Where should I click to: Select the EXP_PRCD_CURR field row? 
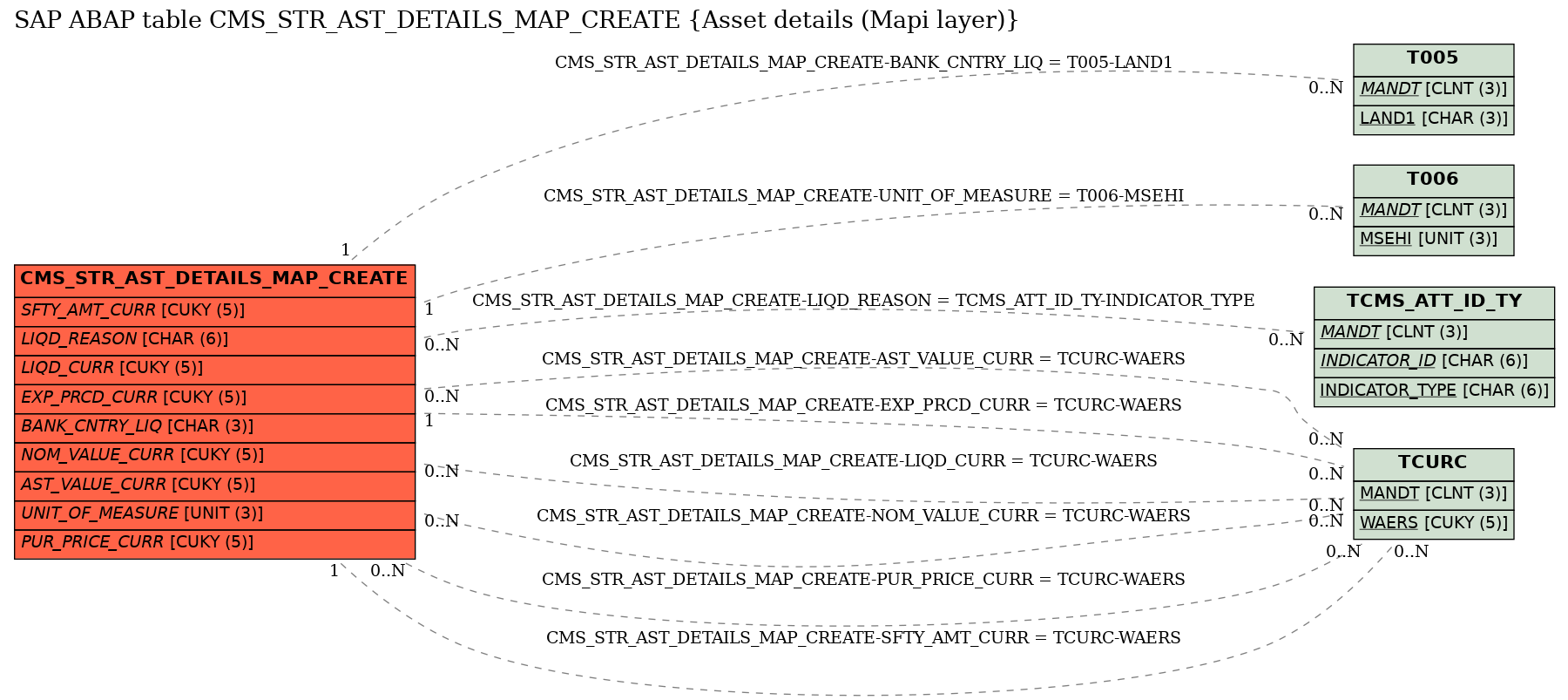(x=214, y=398)
